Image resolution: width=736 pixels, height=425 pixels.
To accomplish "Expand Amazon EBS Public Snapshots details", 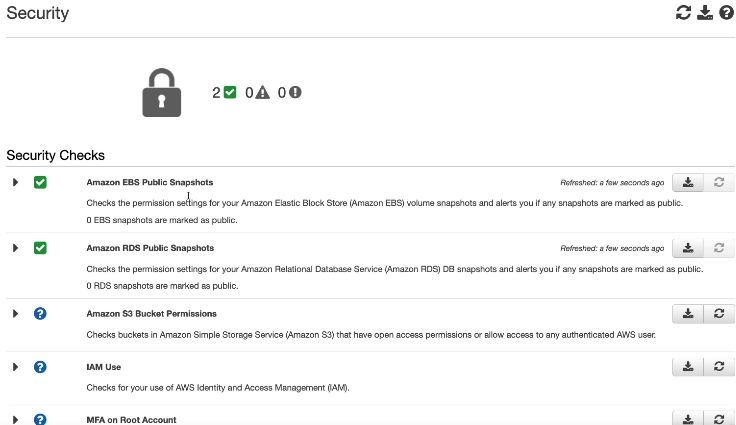I will click(x=15, y=182).
